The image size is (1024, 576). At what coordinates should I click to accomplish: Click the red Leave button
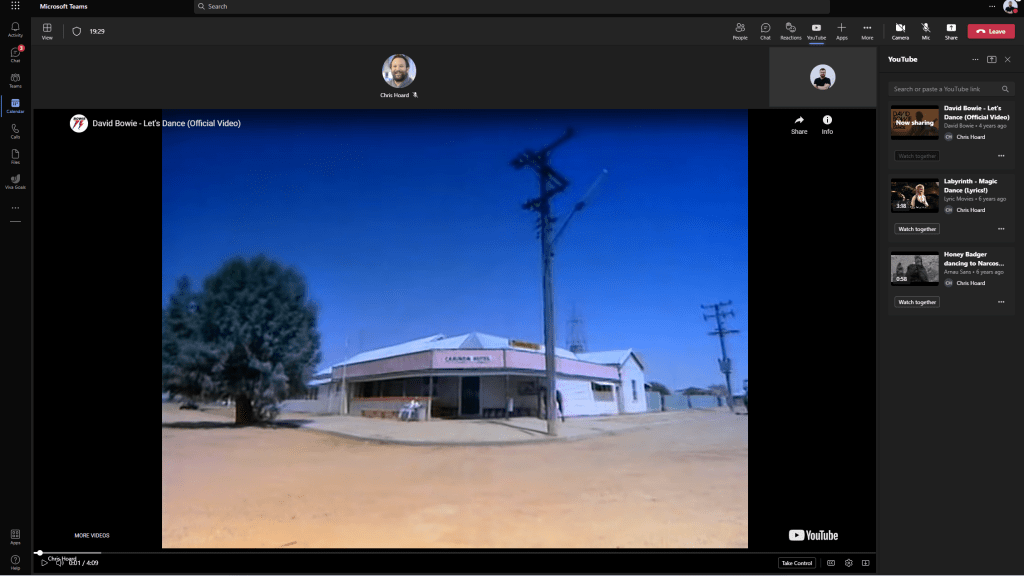[x=991, y=31]
